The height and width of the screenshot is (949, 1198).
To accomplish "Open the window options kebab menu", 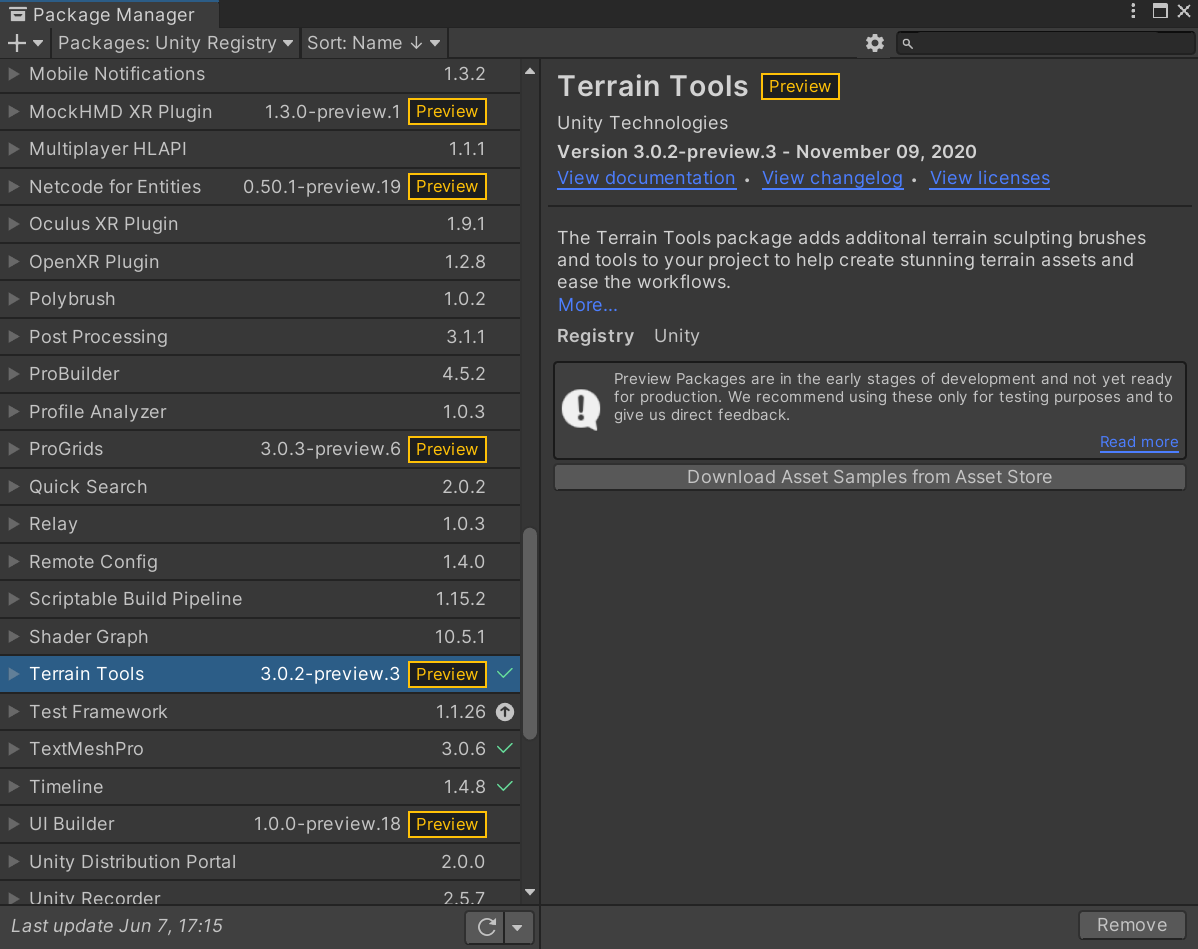I will (x=1133, y=11).
